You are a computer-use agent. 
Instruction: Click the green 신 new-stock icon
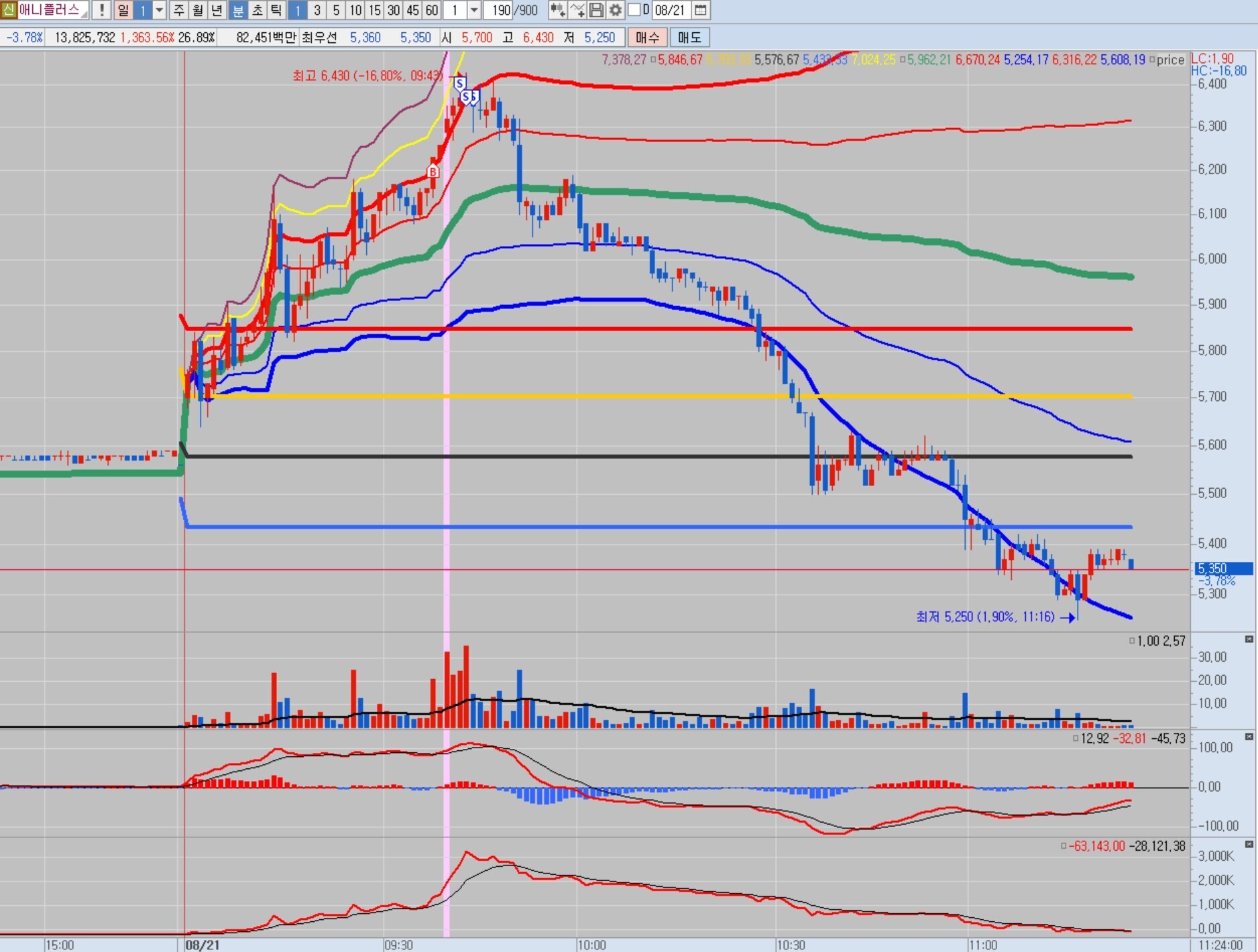[9, 10]
